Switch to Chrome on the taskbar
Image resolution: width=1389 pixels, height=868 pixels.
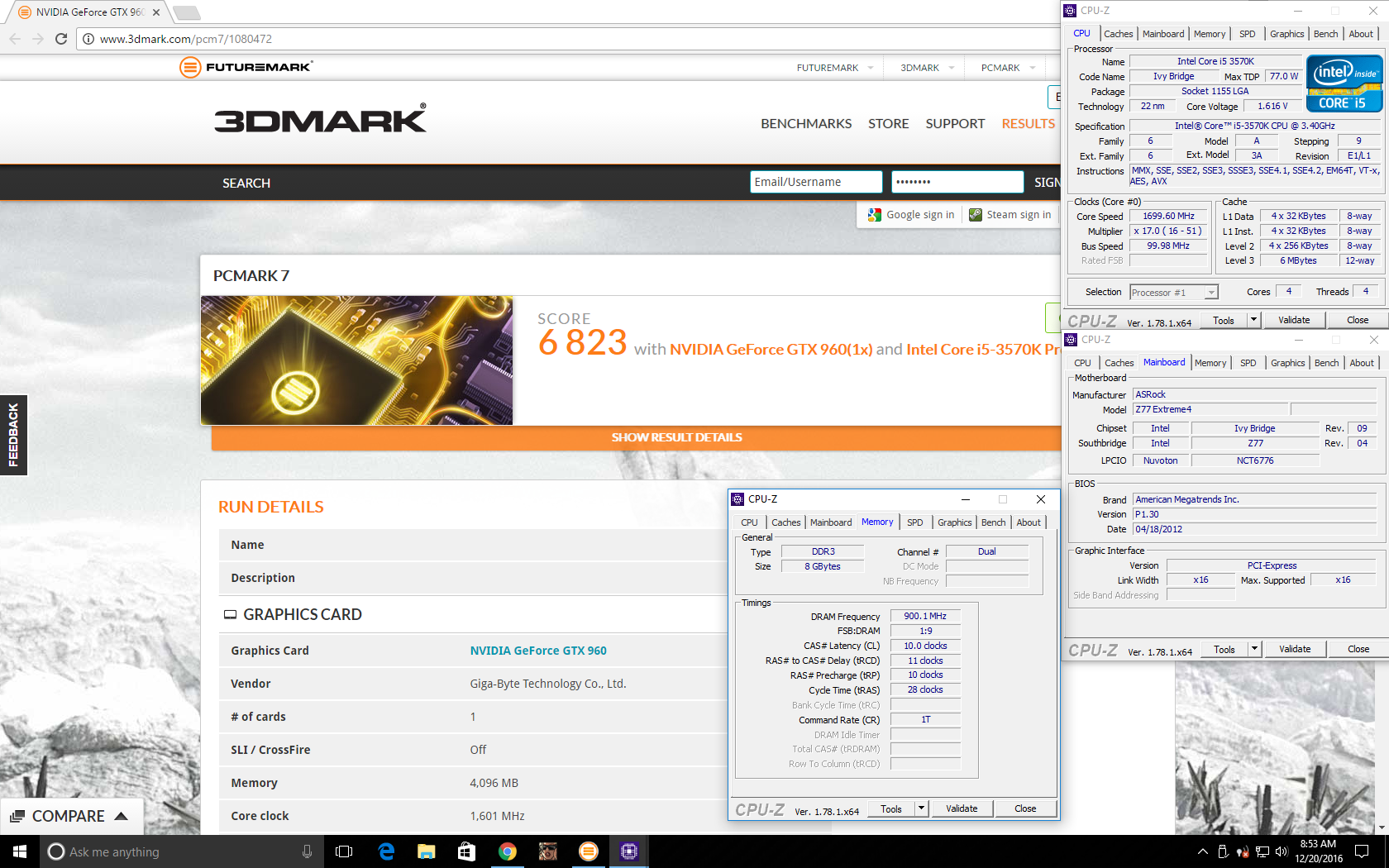507,851
